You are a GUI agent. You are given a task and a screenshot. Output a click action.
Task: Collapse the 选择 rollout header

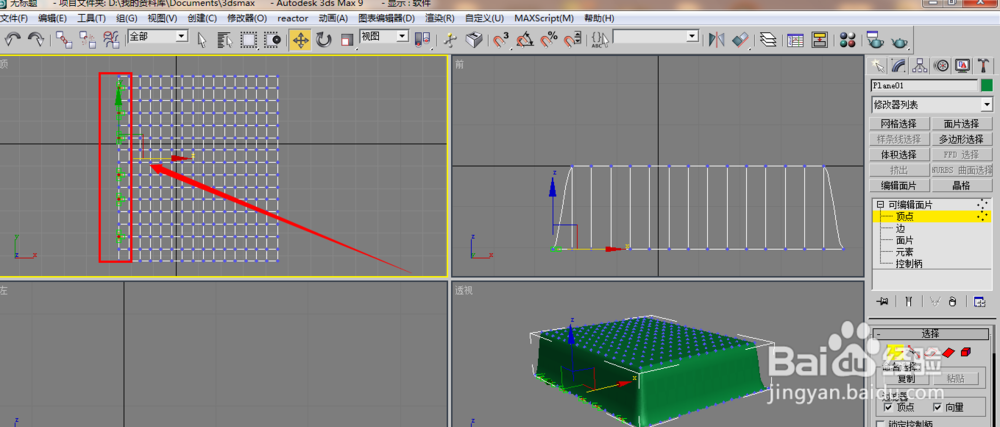pos(932,333)
